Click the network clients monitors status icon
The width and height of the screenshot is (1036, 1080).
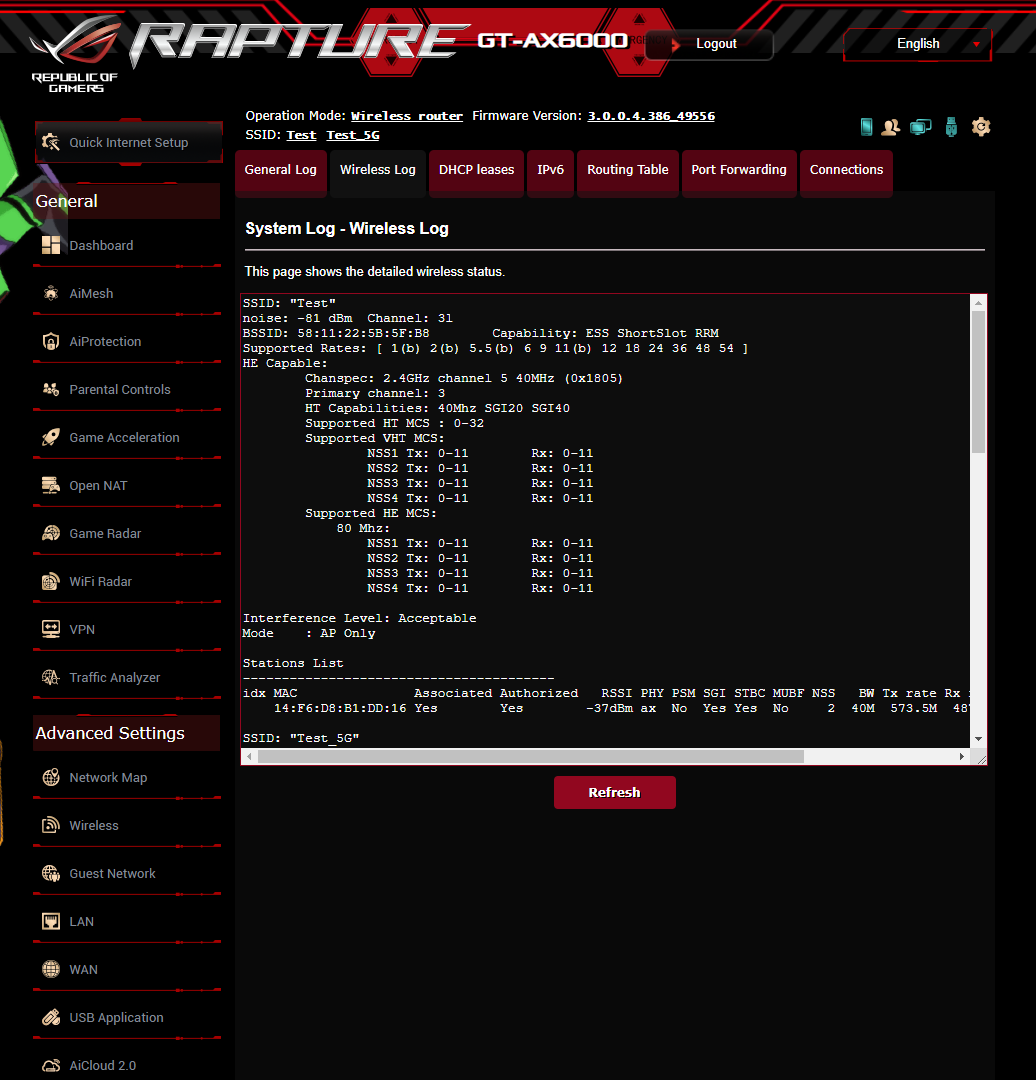tap(920, 127)
